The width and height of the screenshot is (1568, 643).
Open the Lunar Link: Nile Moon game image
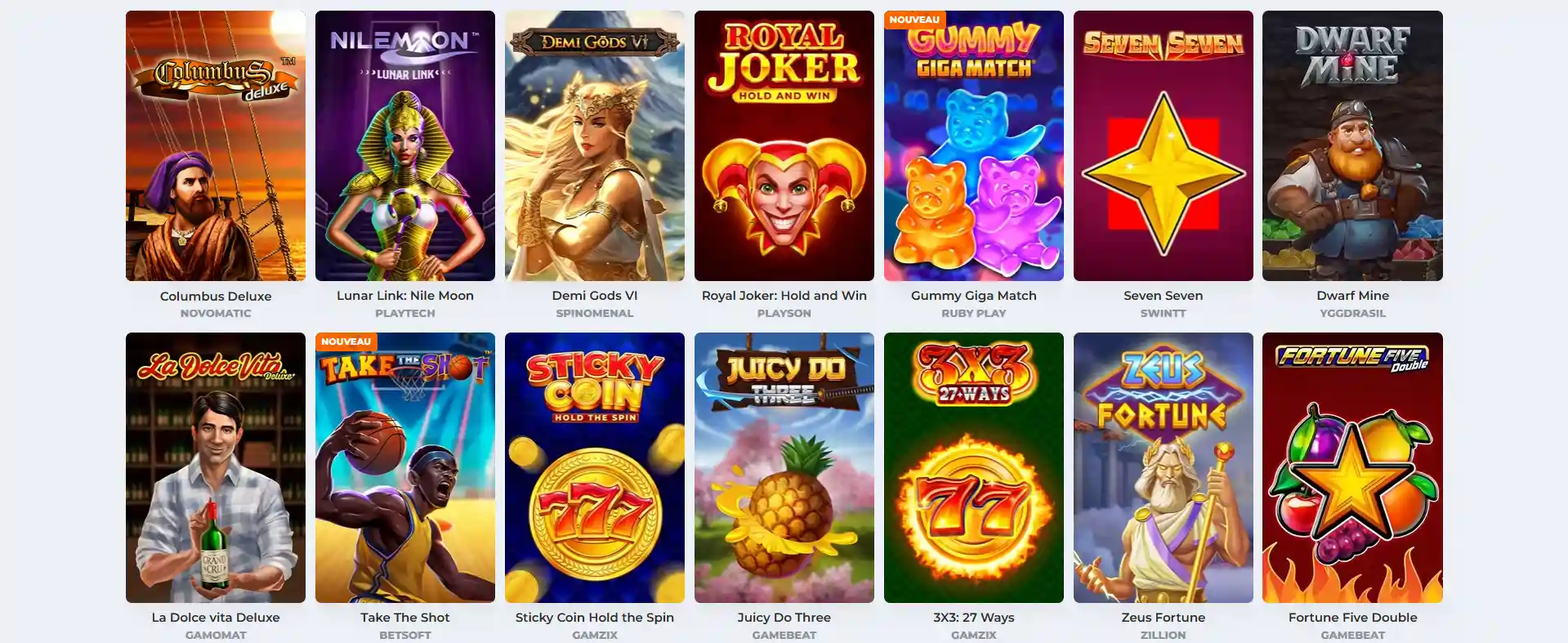click(x=405, y=145)
